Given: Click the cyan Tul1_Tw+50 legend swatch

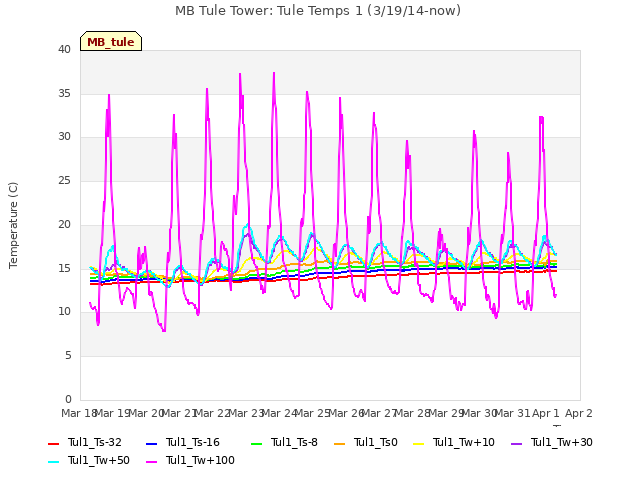Looking at the screenshot, I should [x=53, y=462].
